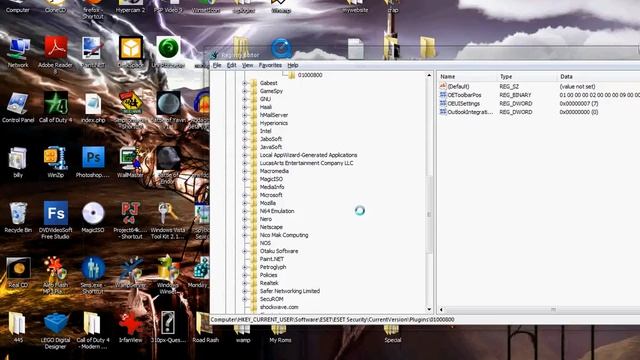
Task: Select the LucasArts Entertainment Company LLC key
Action: [307, 163]
